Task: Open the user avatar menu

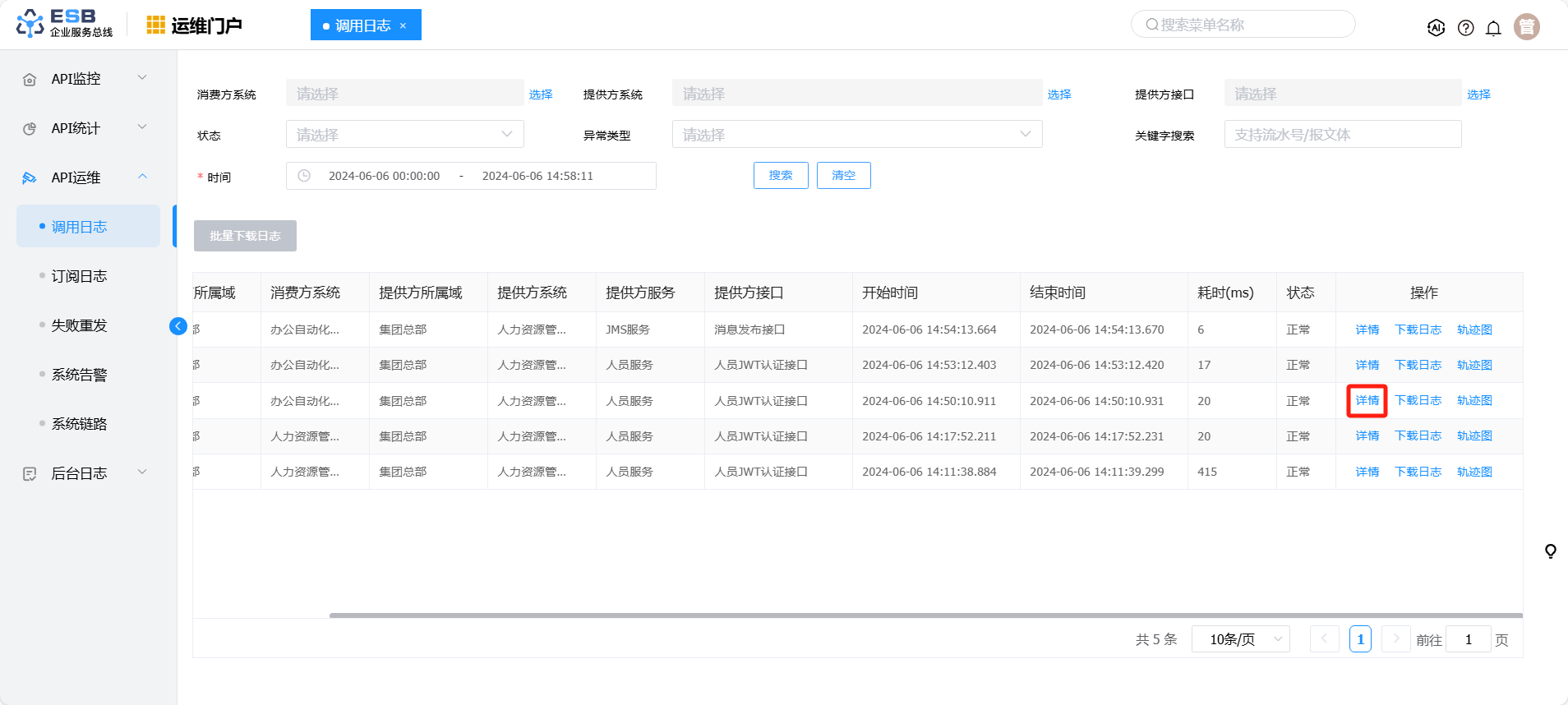Action: click(1526, 27)
